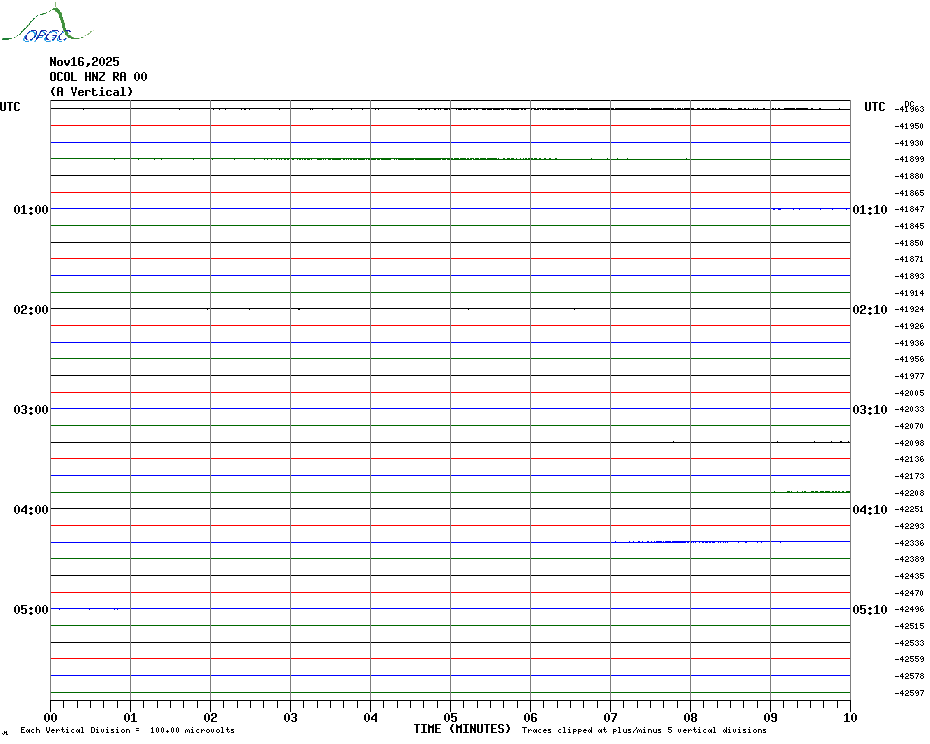
Task: Click the Nov16,2025 date label
Action: click(x=84, y=62)
